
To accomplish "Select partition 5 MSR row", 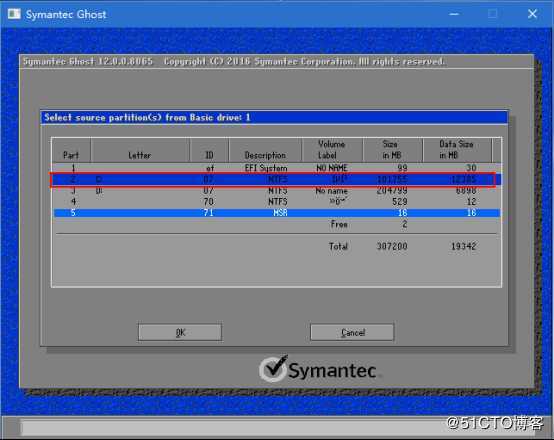I will pyautogui.click(x=277, y=213).
